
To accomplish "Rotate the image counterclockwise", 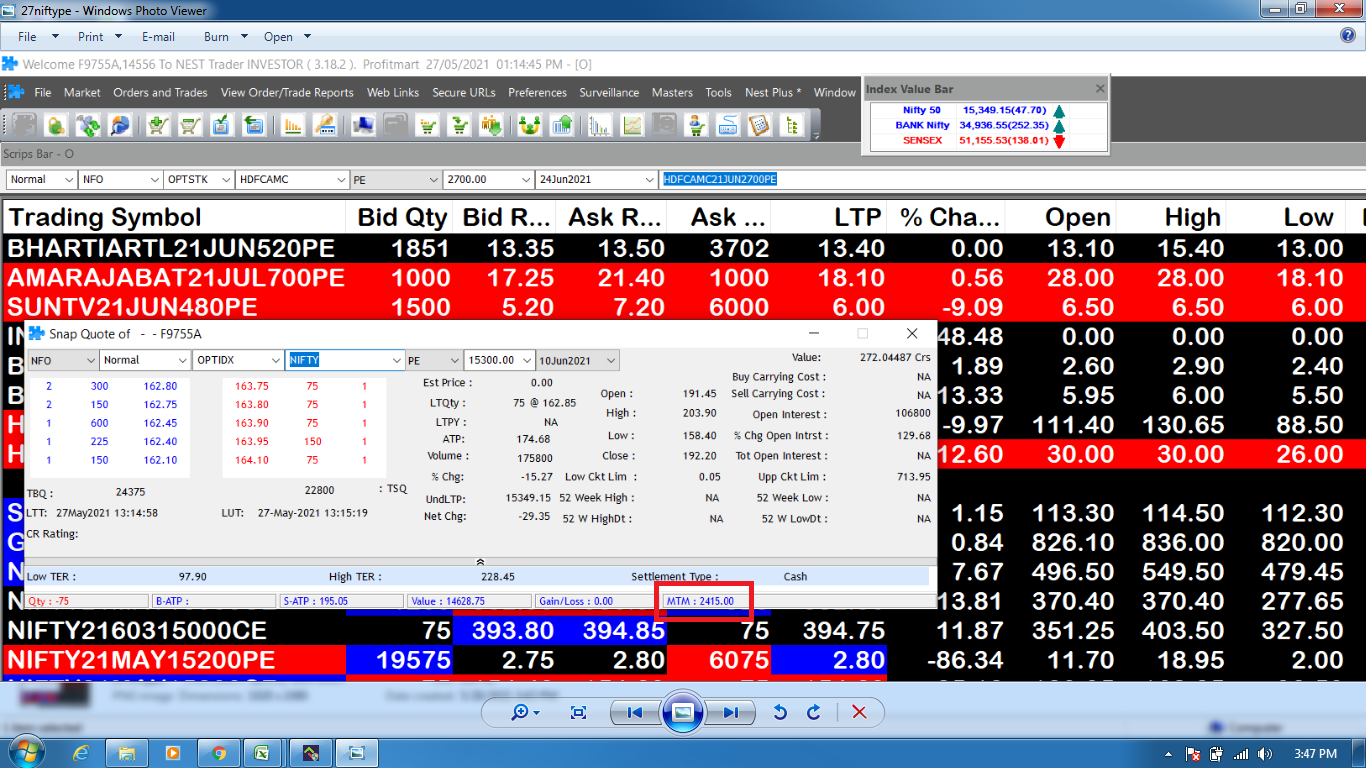I will (780, 712).
